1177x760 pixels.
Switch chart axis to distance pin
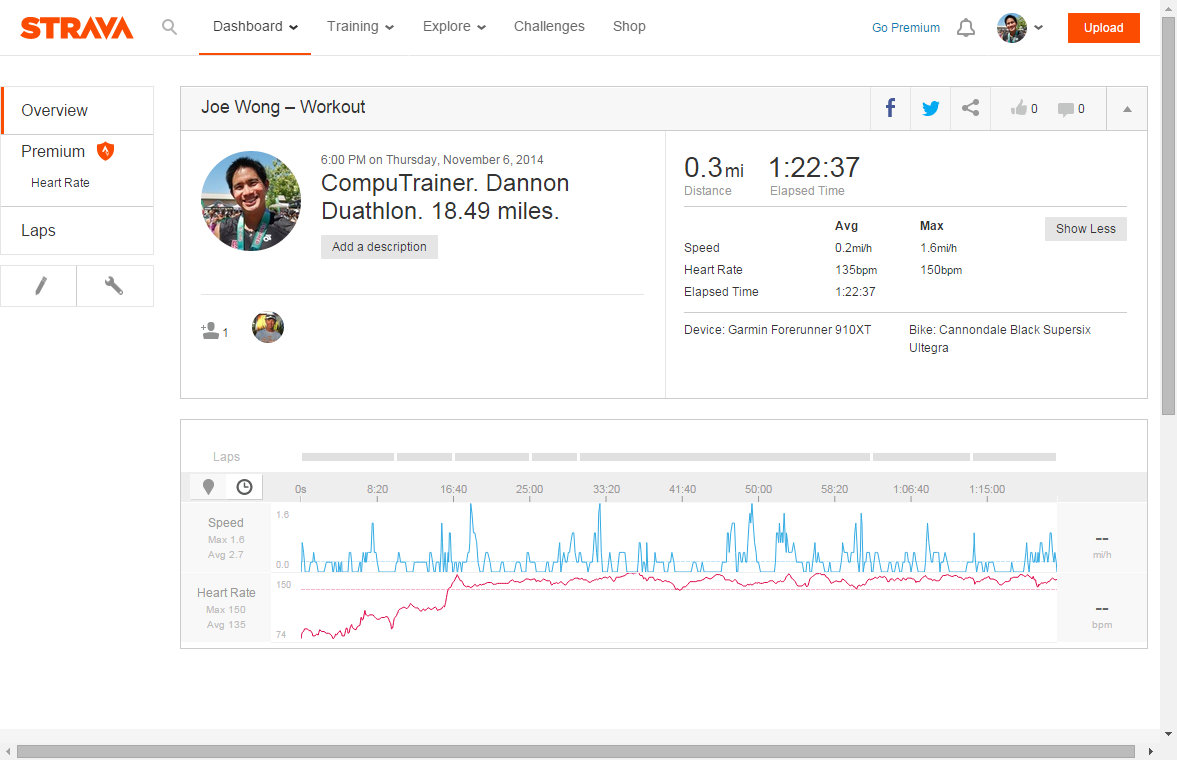click(x=208, y=487)
